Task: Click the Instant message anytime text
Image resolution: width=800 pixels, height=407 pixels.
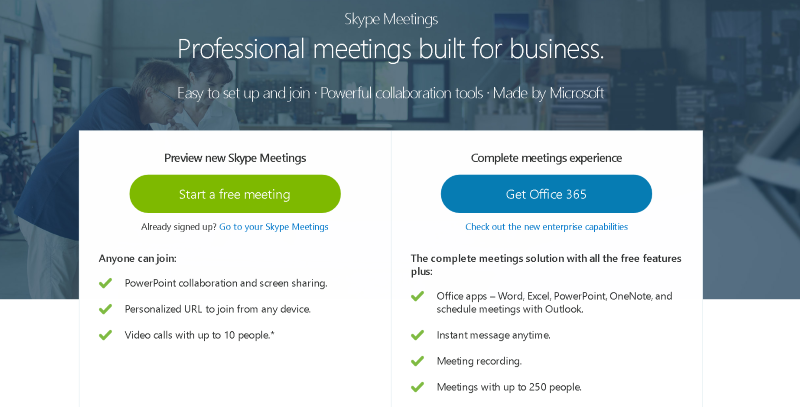Action: point(493,335)
